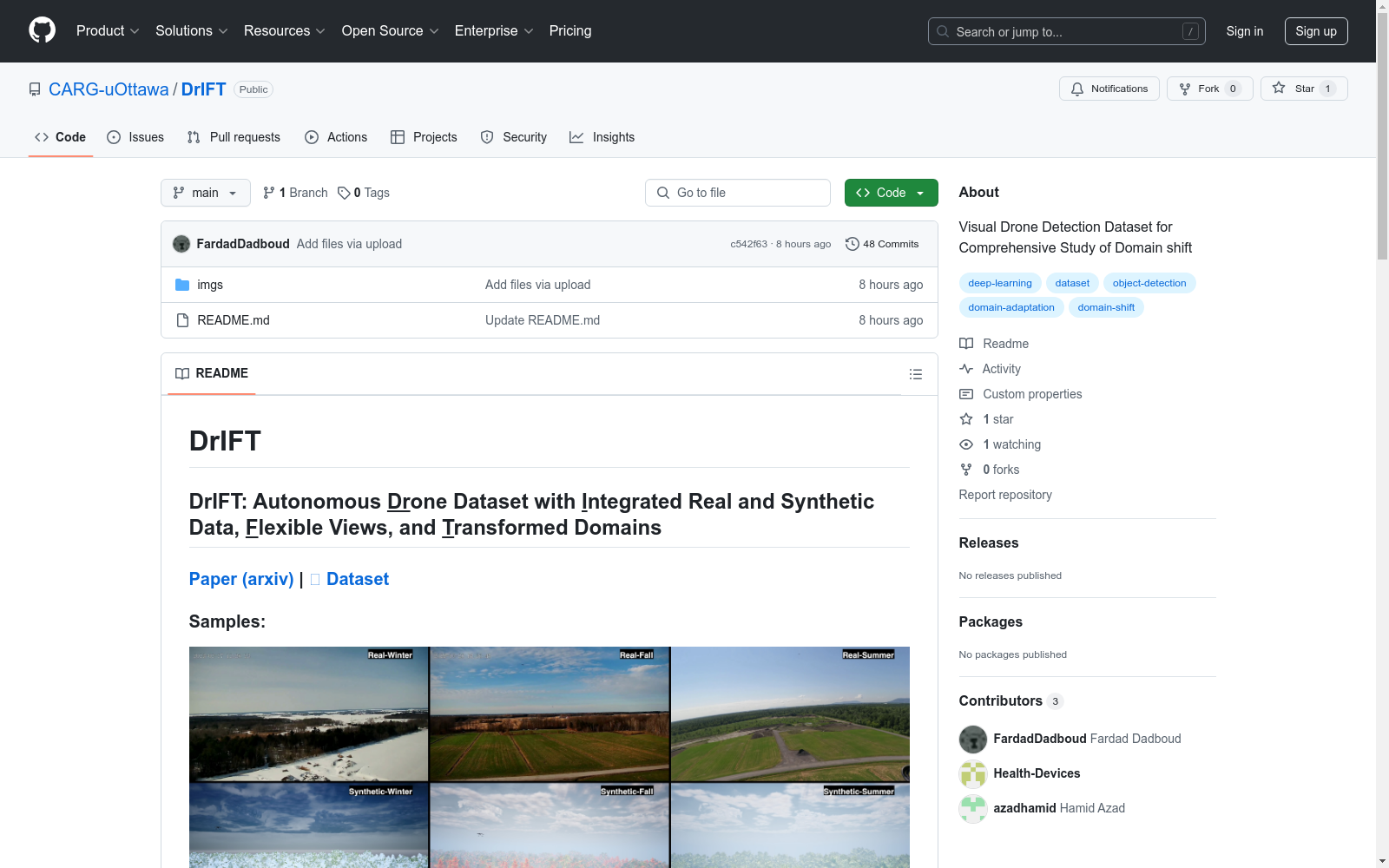Click the Sign in link
Screen dimensions: 1389x868
coord(1245,31)
